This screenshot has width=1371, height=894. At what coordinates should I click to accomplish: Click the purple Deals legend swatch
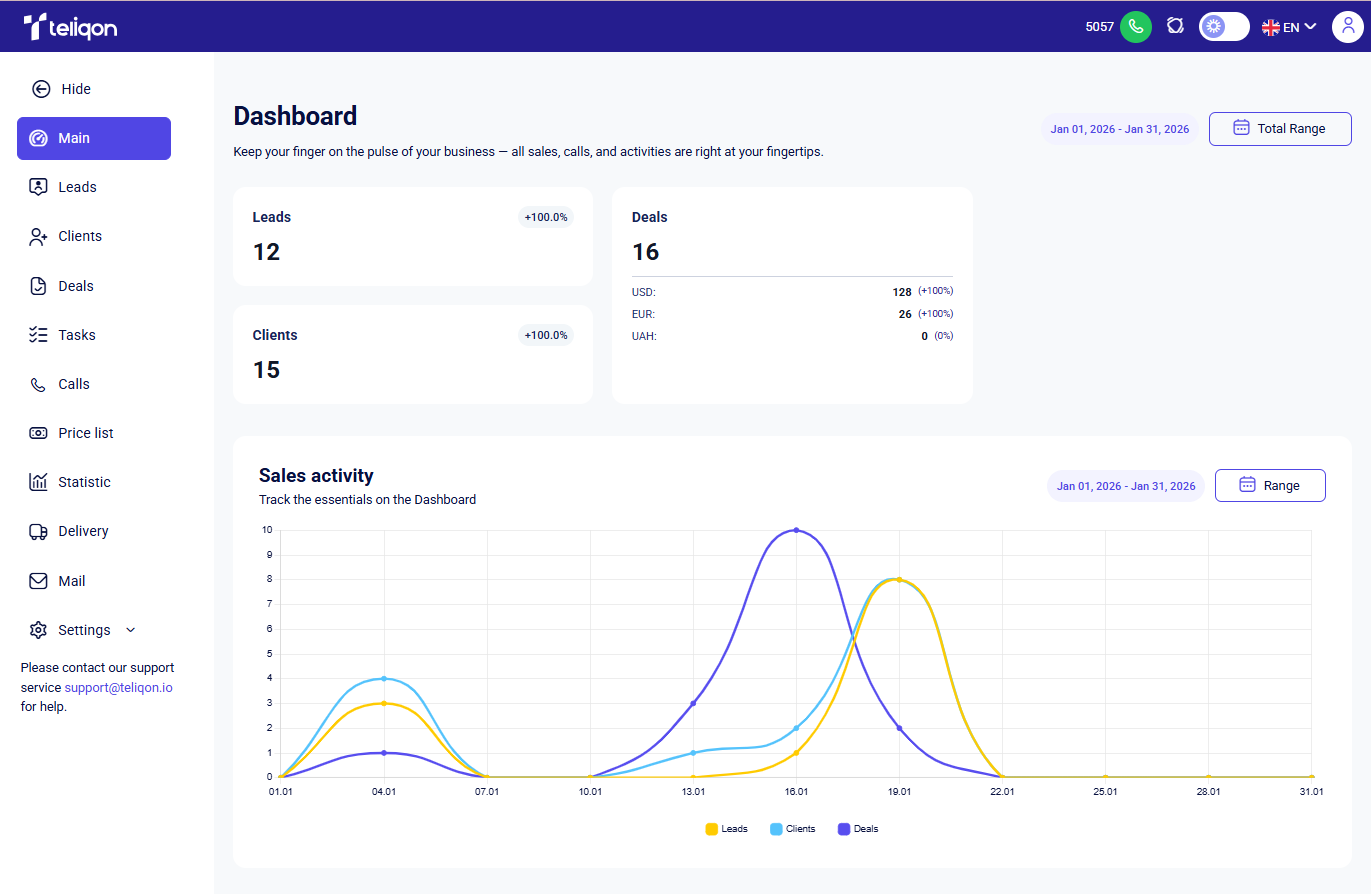coord(844,829)
